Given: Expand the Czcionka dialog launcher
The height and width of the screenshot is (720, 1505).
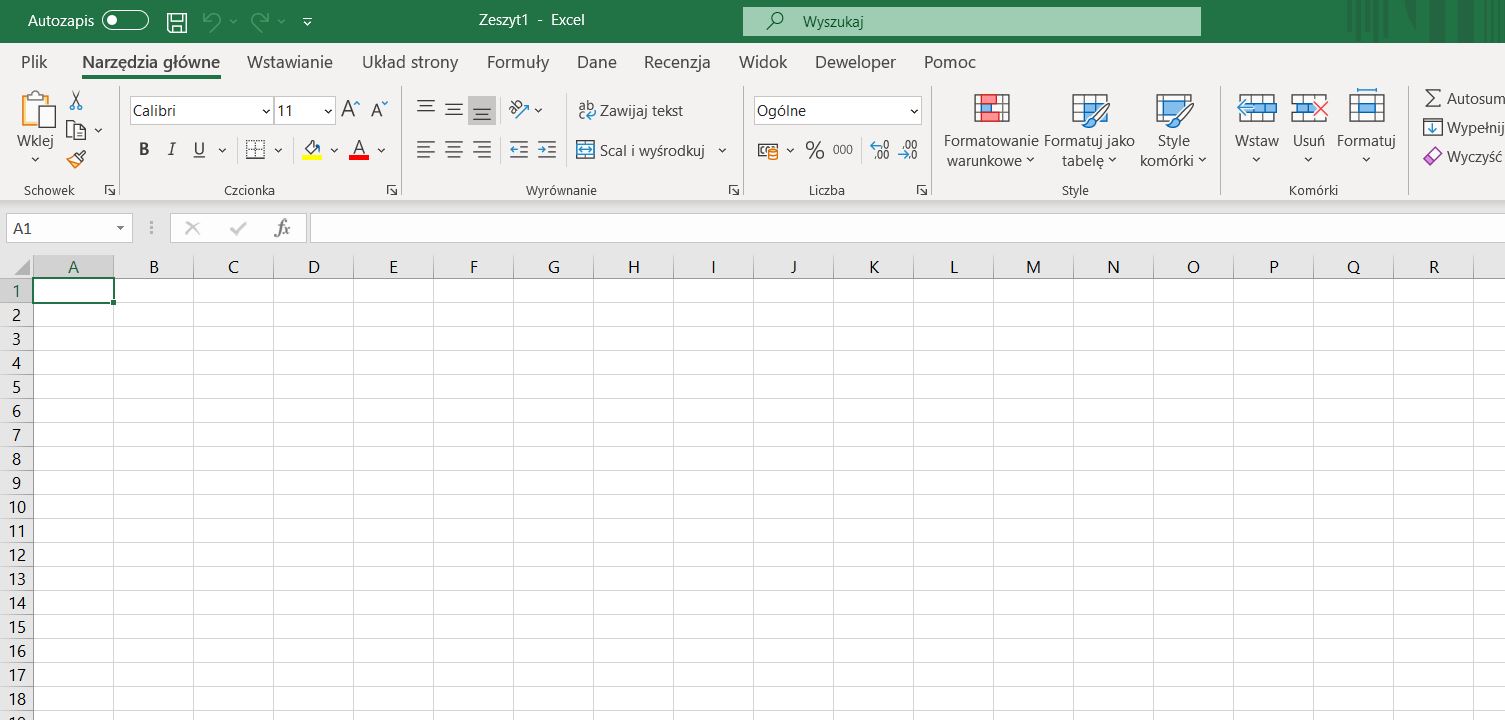Looking at the screenshot, I should pyautogui.click(x=391, y=190).
